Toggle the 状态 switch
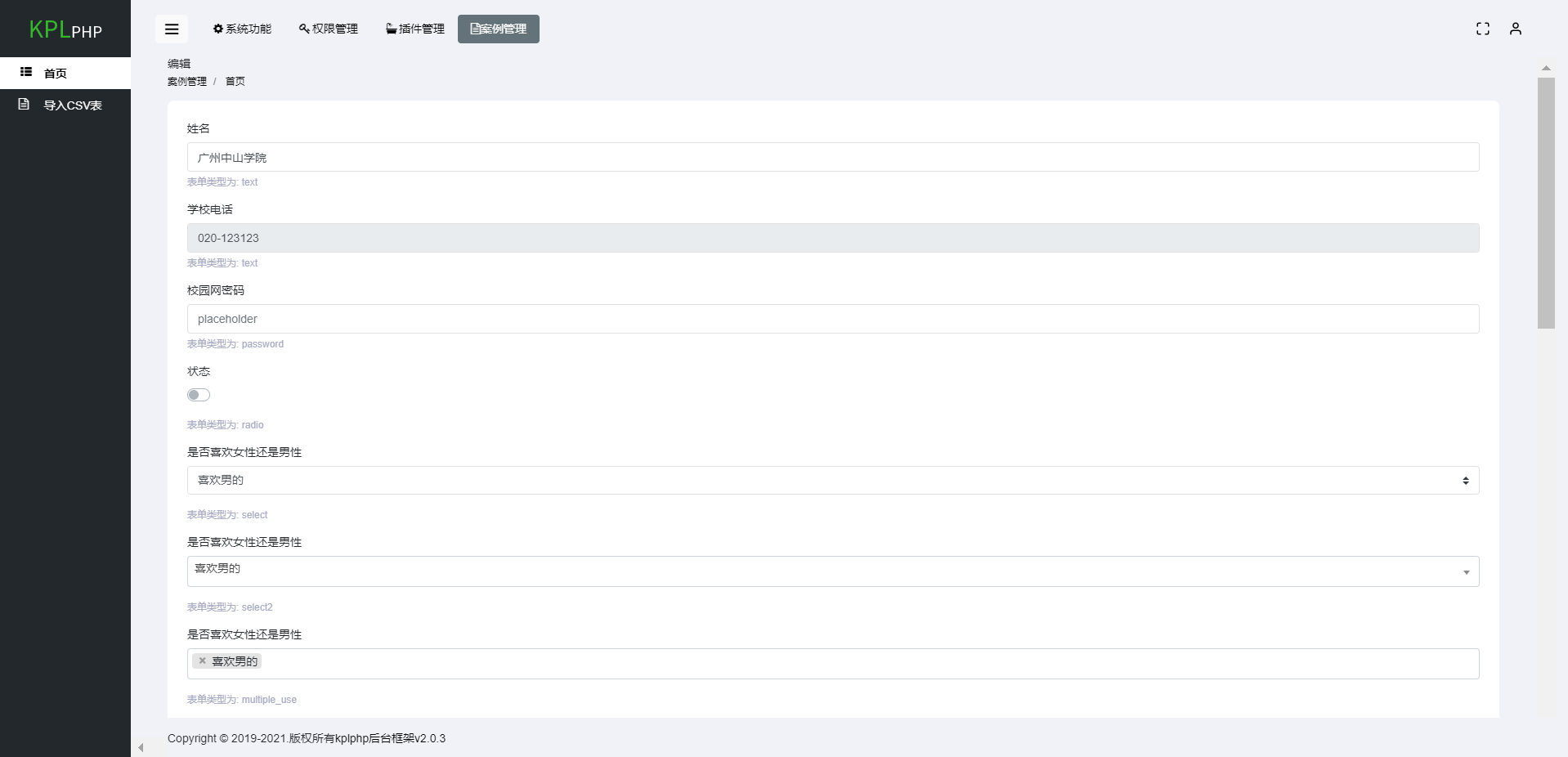The width and height of the screenshot is (1568, 757). point(199,395)
